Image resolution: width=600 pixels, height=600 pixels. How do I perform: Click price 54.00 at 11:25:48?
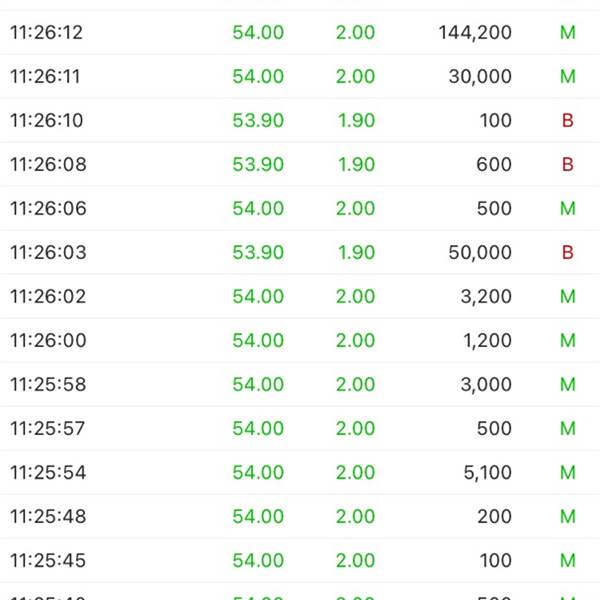click(x=258, y=517)
